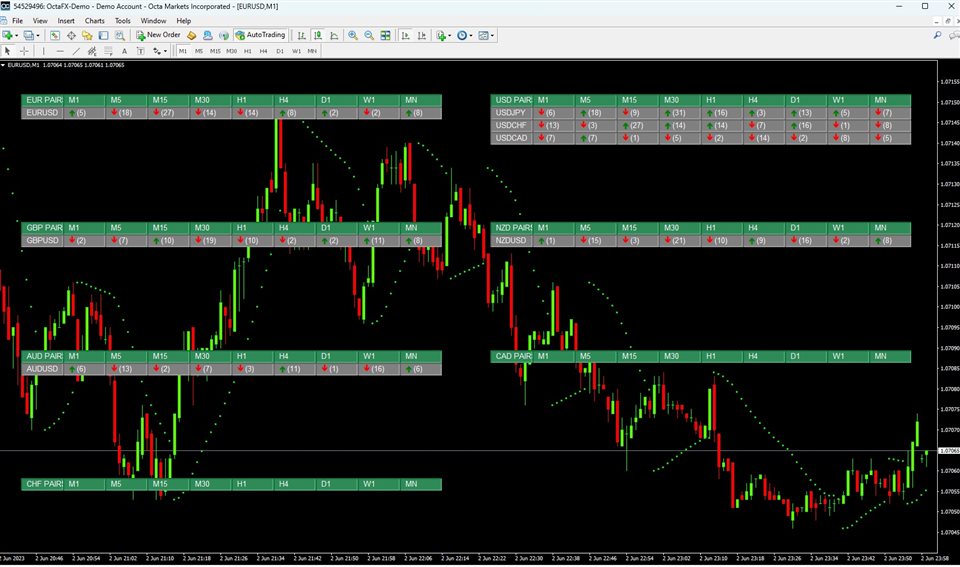
Task: Switch chart to candlesticks view
Action: pos(318,36)
